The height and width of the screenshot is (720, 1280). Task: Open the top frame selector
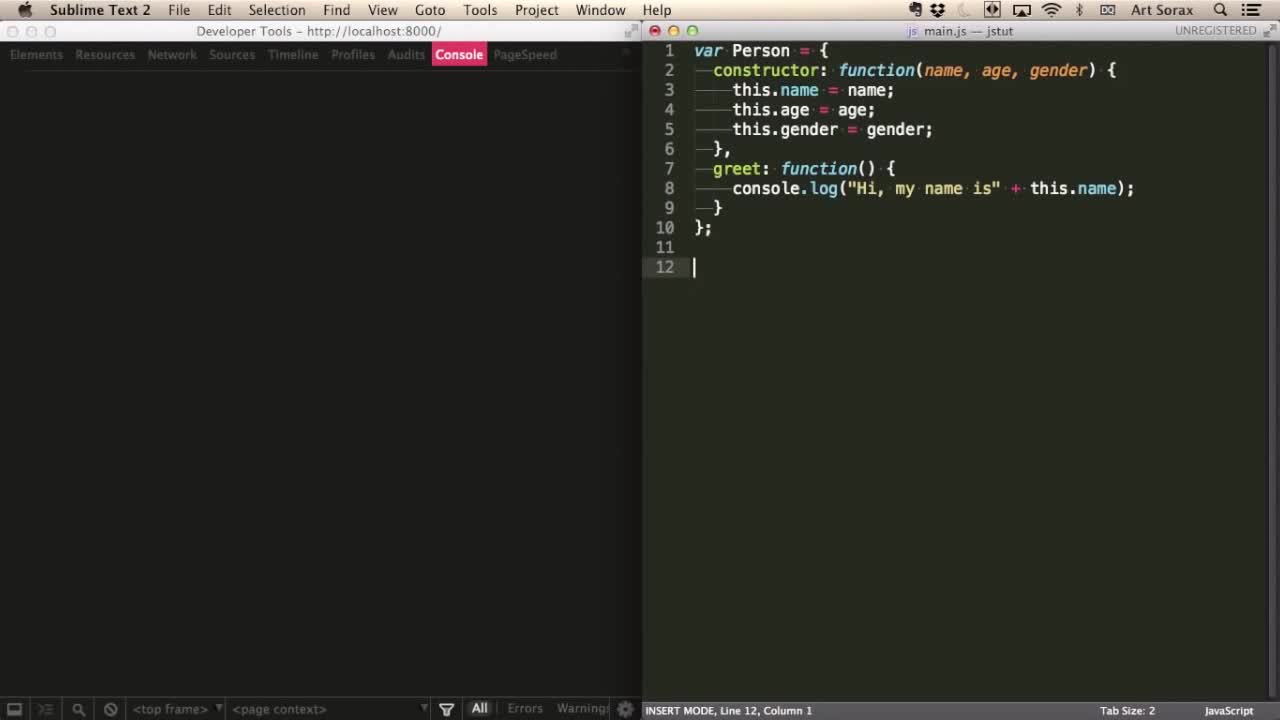tap(178, 709)
